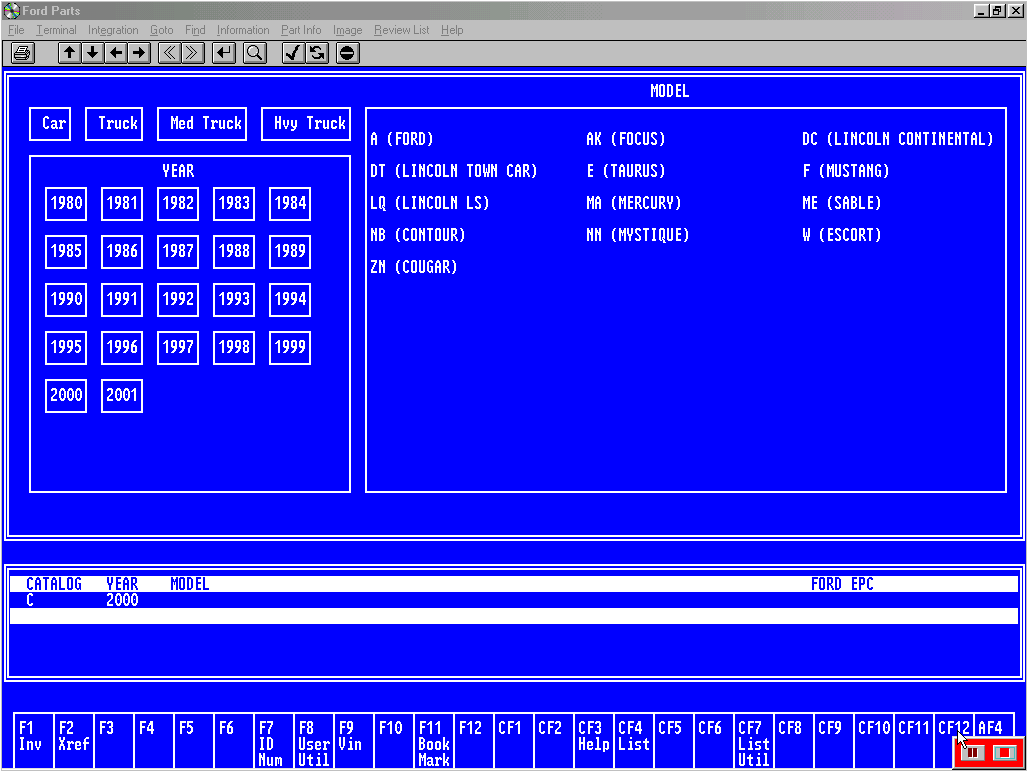Click the F11 Book Mark function key
Viewport: 1027px width, 771px height.
click(x=433, y=741)
